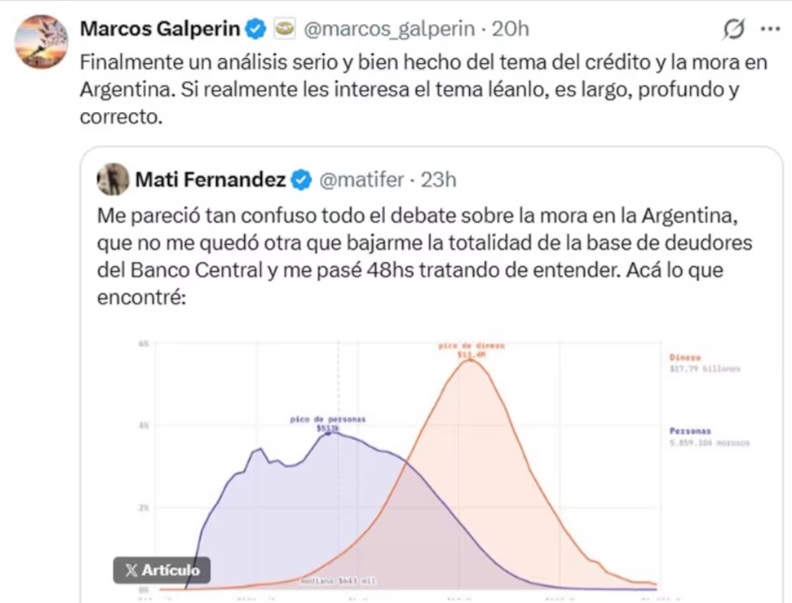
Task: Click Mati Fernandez's small profile avatar
Action: point(113,179)
